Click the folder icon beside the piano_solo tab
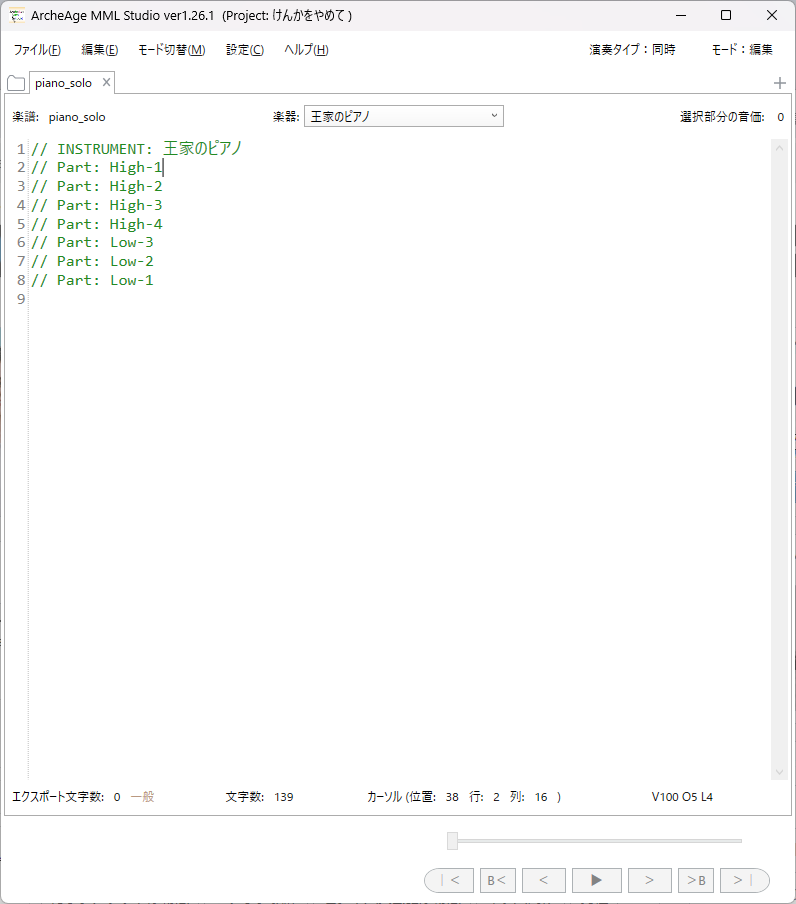This screenshot has width=796, height=904. [16, 83]
